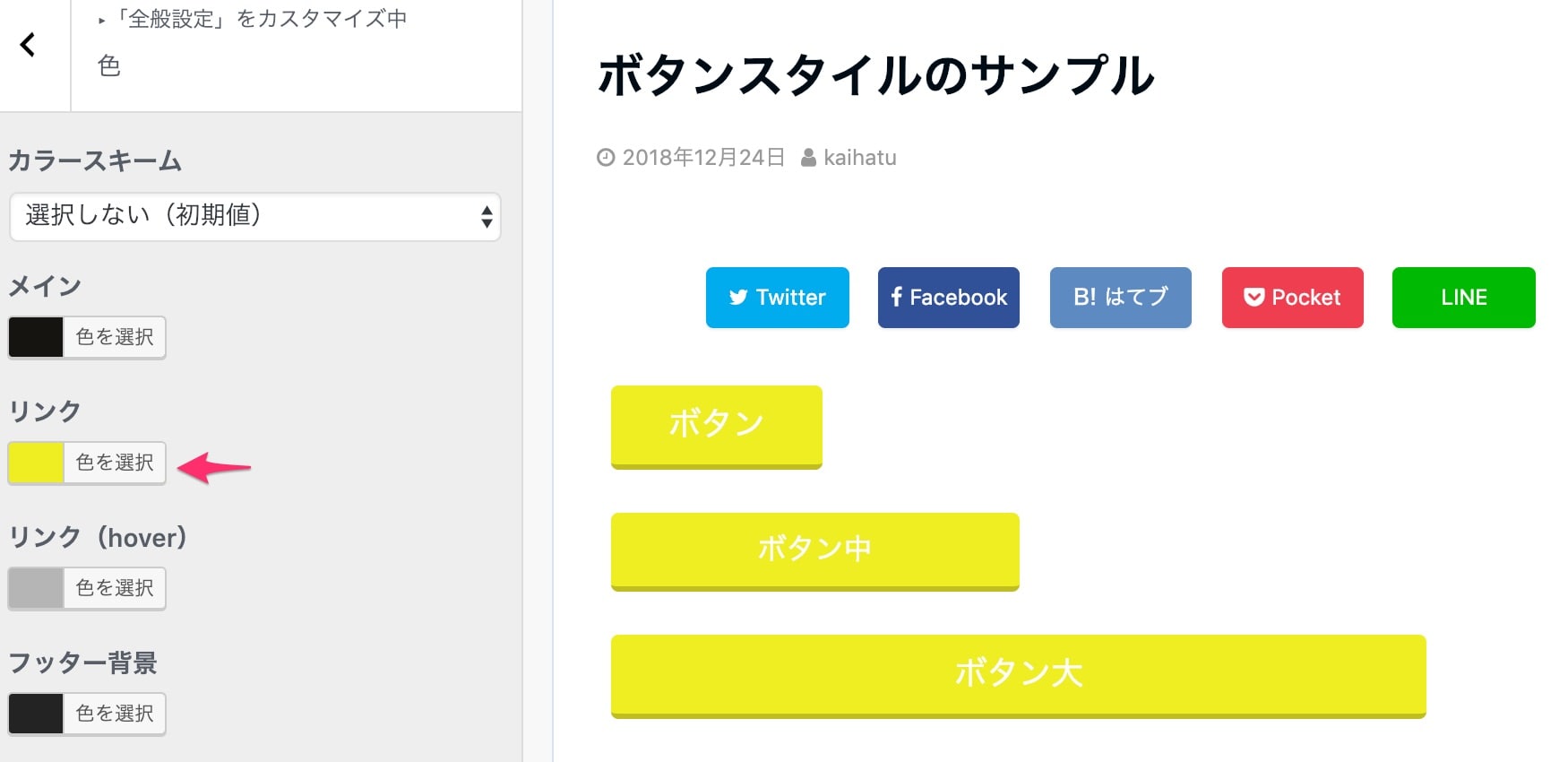Click the large ボタン大 button
Viewport: 1568px width, 762px height.
click(x=1019, y=676)
